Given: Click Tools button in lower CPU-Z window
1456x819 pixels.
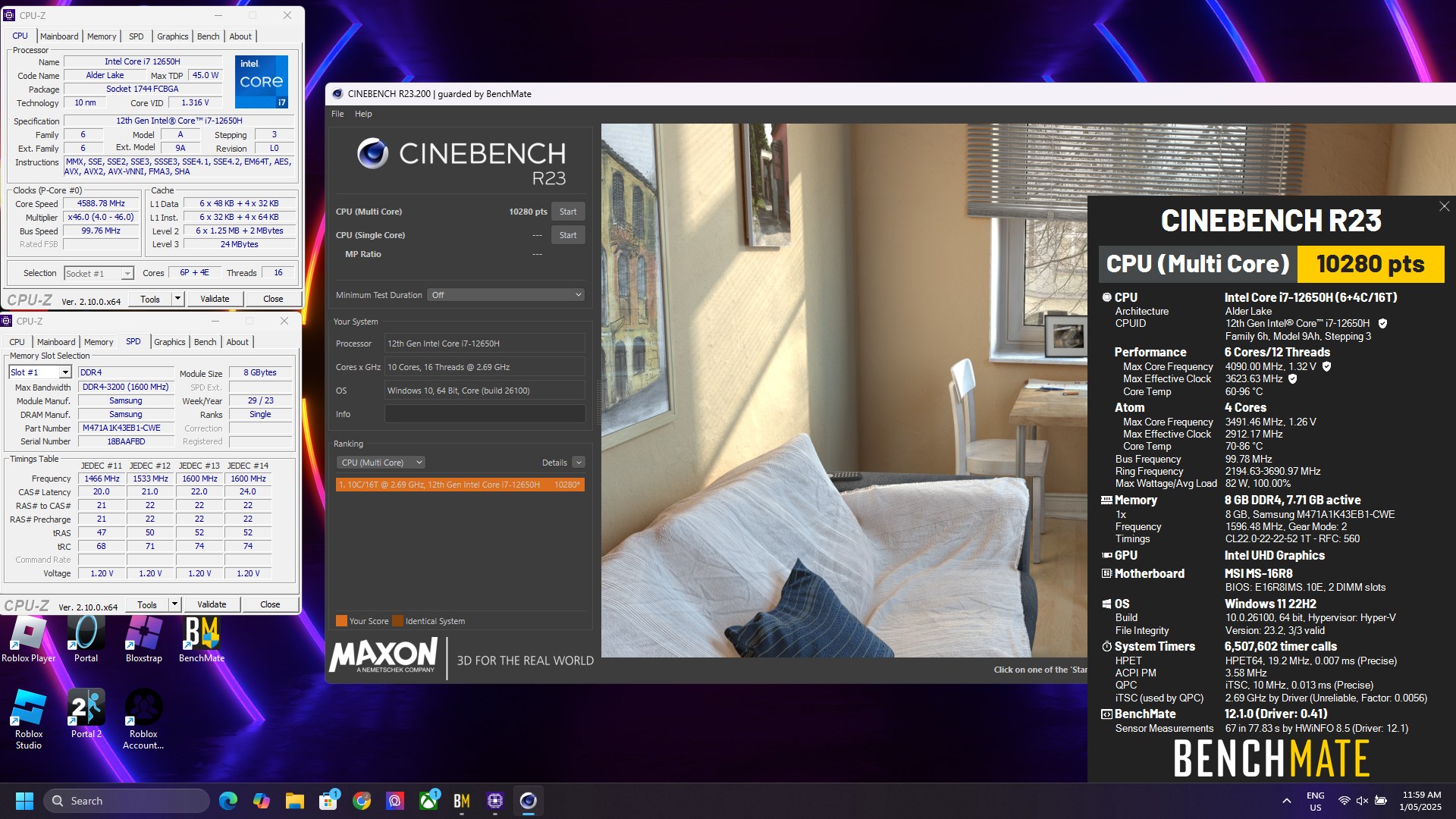Looking at the screenshot, I should pyautogui.click(x=147, y=604).
